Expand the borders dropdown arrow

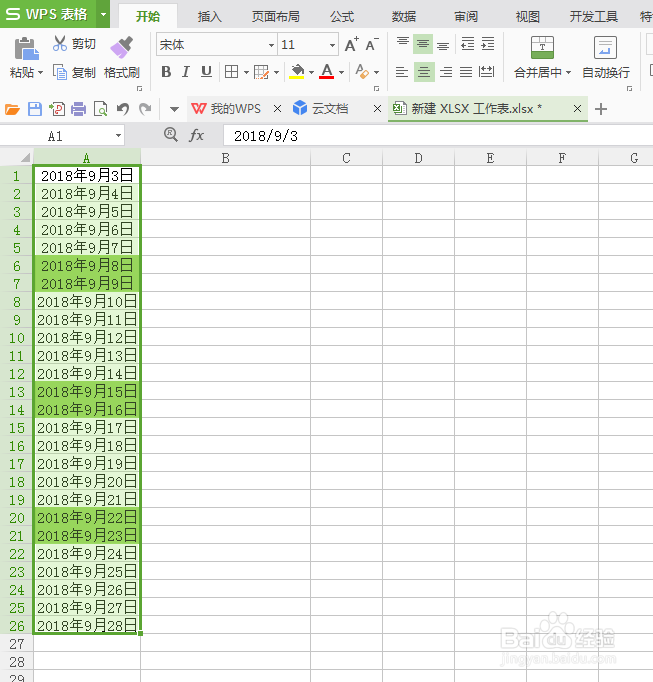246,73
